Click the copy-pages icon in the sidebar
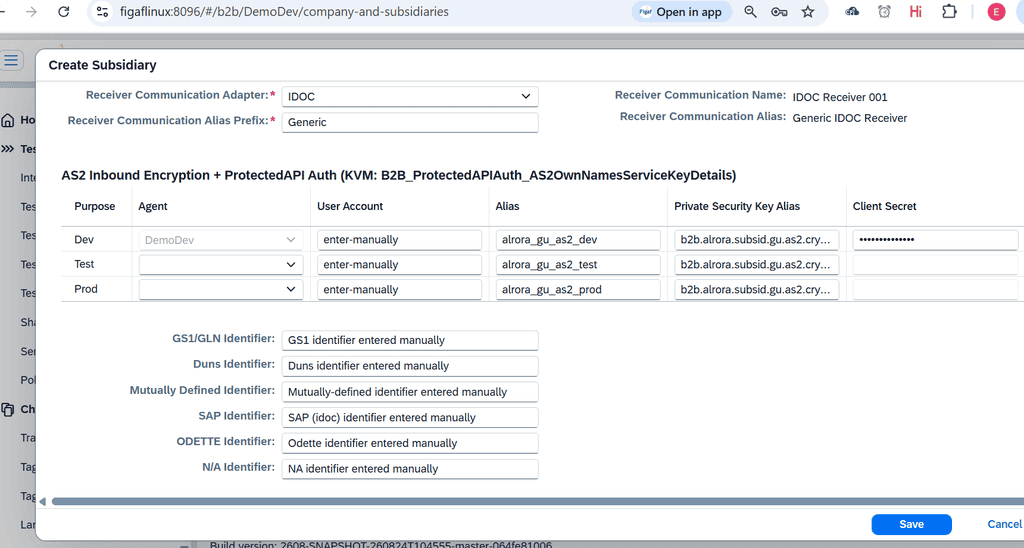The width and height of the screenshot is (1024, 548). click(8, 410)
